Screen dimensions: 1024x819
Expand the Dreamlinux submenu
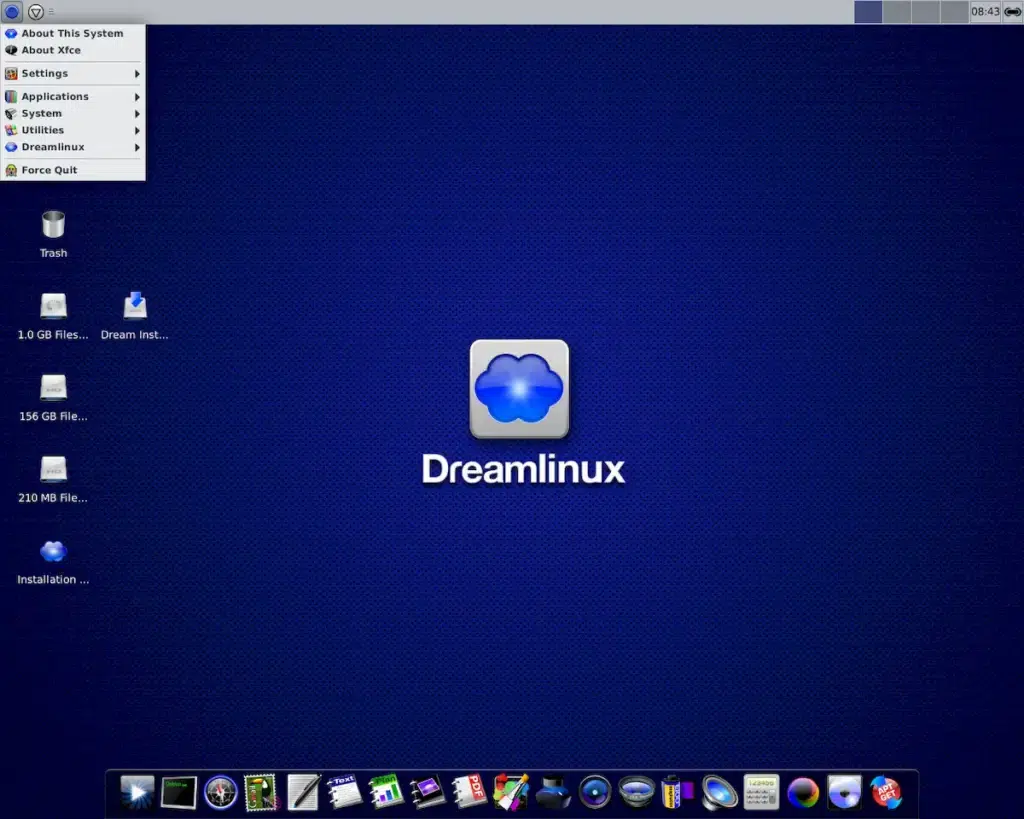[72, 148]
